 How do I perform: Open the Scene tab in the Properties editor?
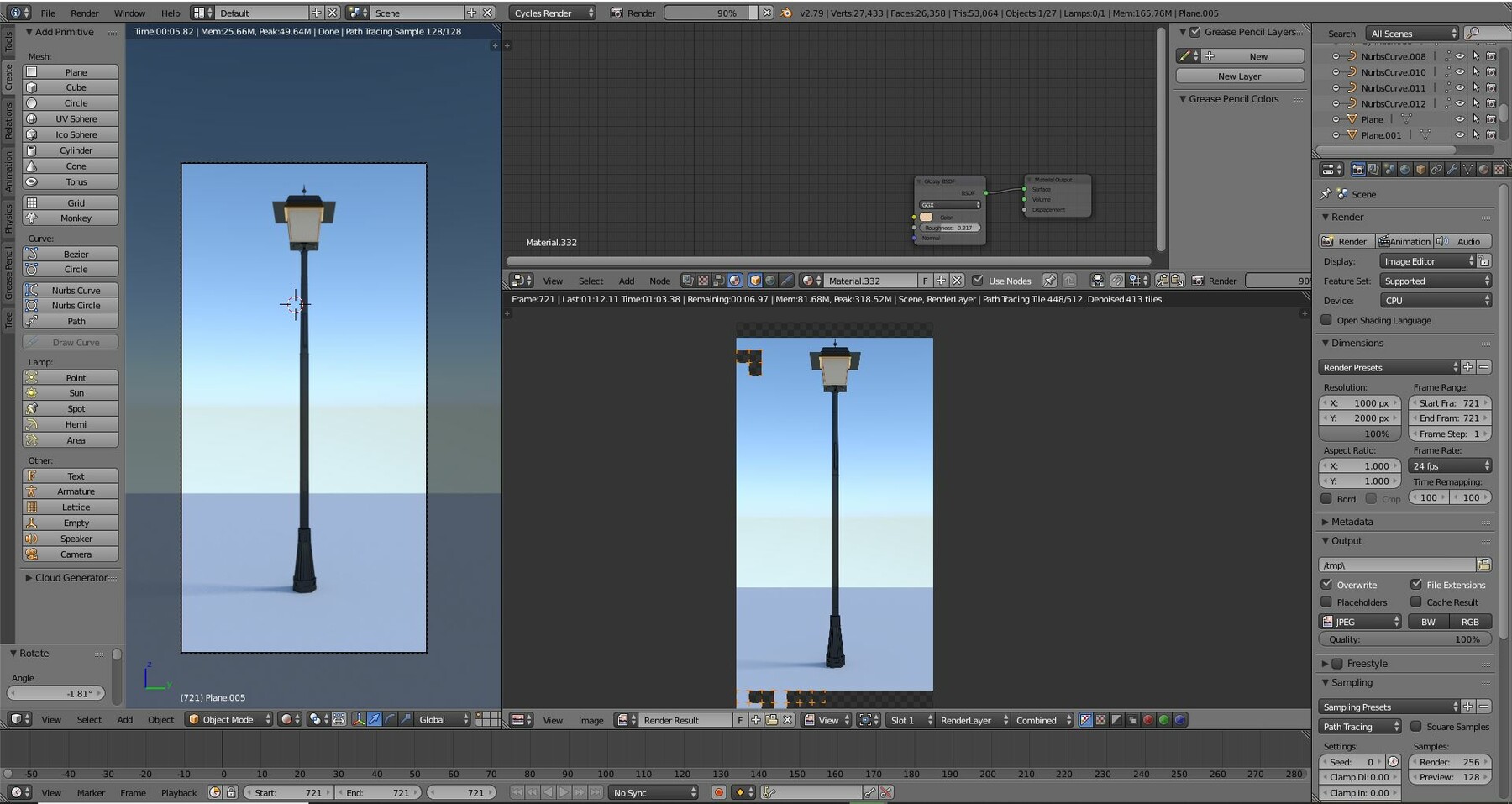click(x=1389, y=169)
